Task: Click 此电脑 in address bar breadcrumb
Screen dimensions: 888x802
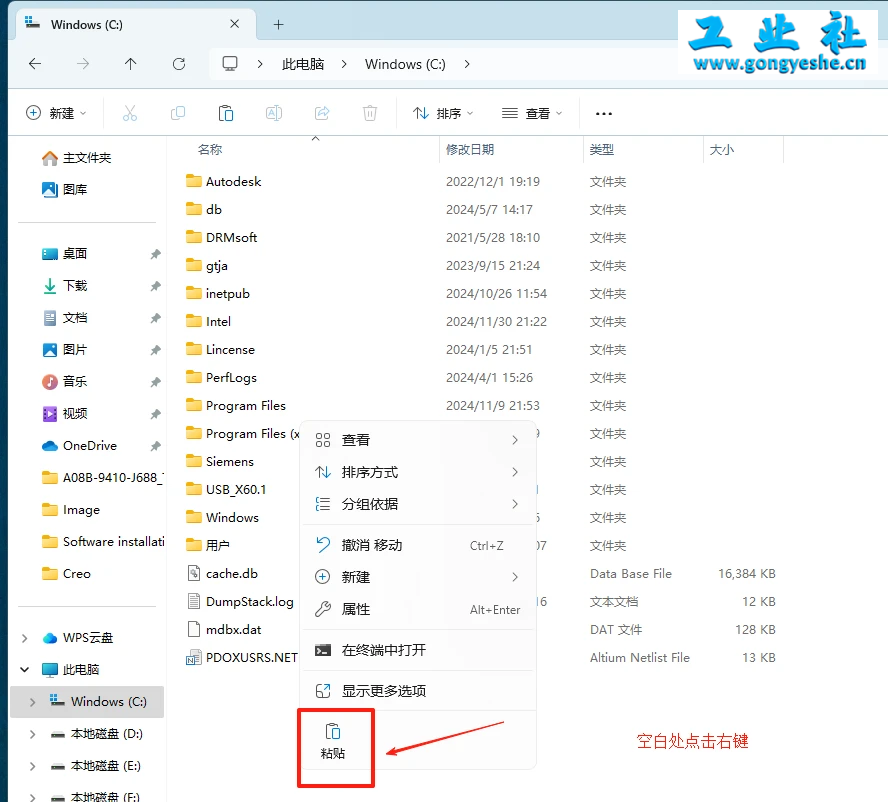Action: coord(303,64)
